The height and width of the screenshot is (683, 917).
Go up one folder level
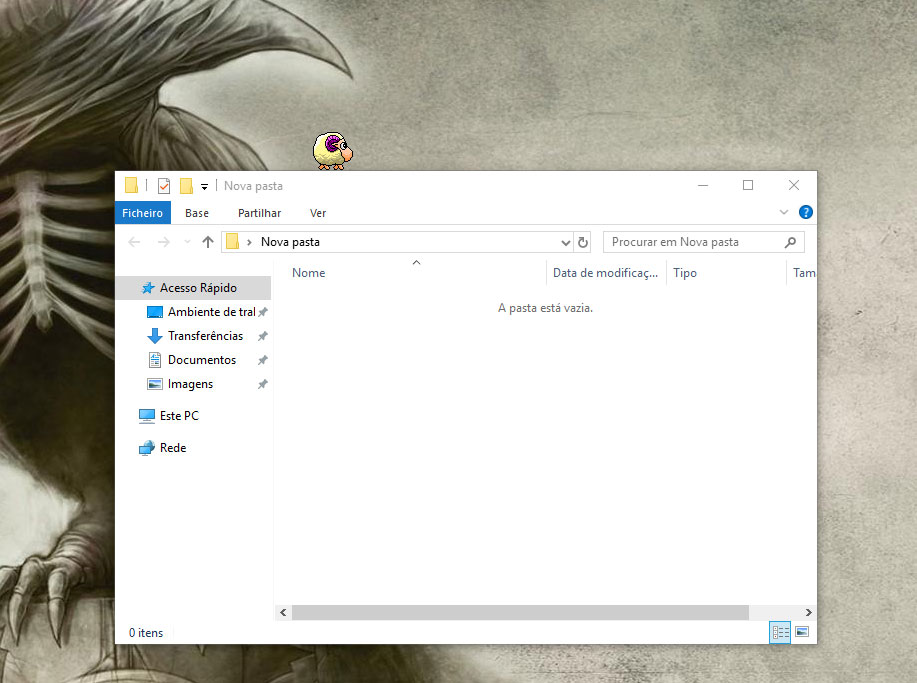tap(208, 242)
